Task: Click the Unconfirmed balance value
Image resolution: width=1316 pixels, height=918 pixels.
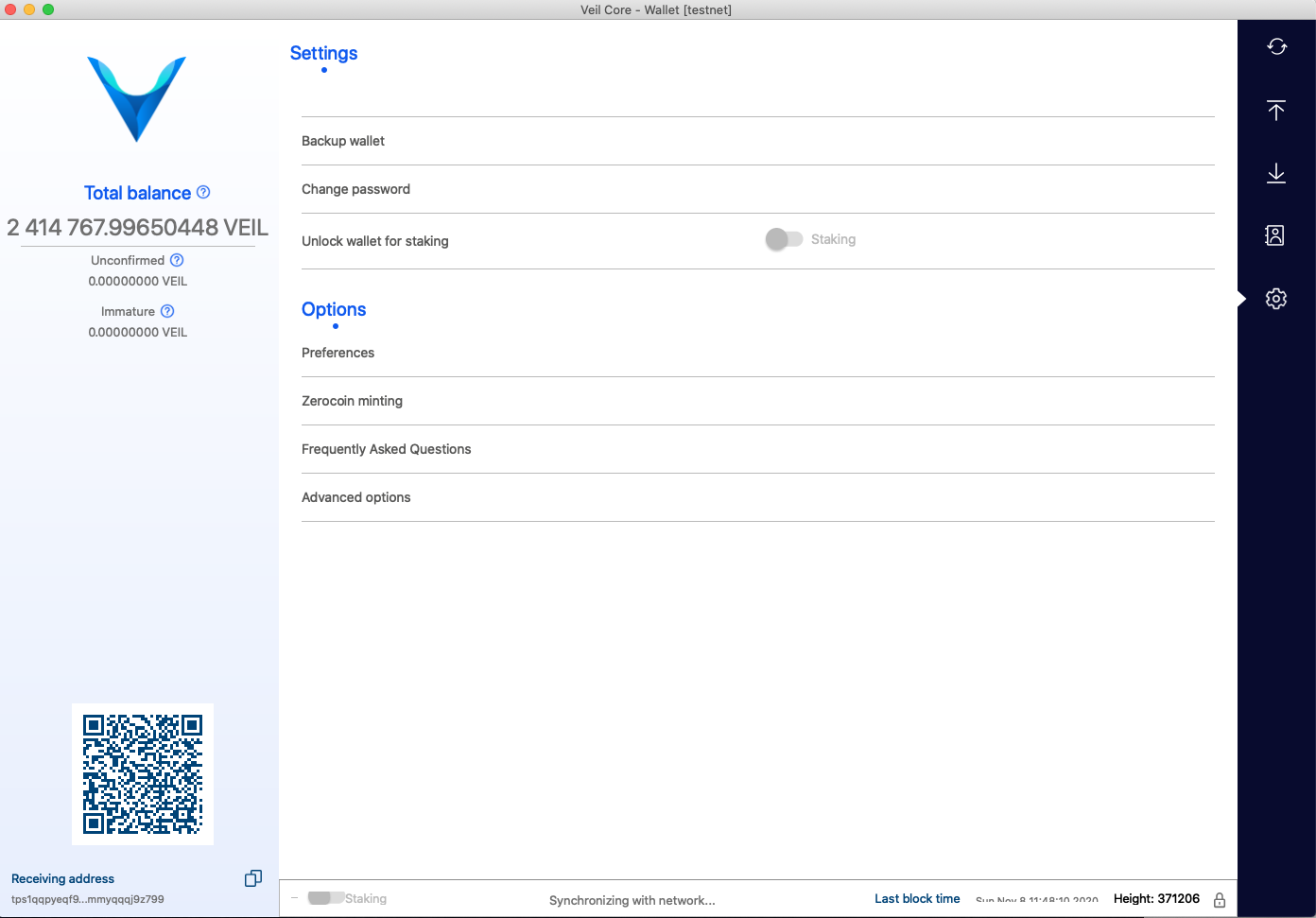Action: (x=138, y=281)
